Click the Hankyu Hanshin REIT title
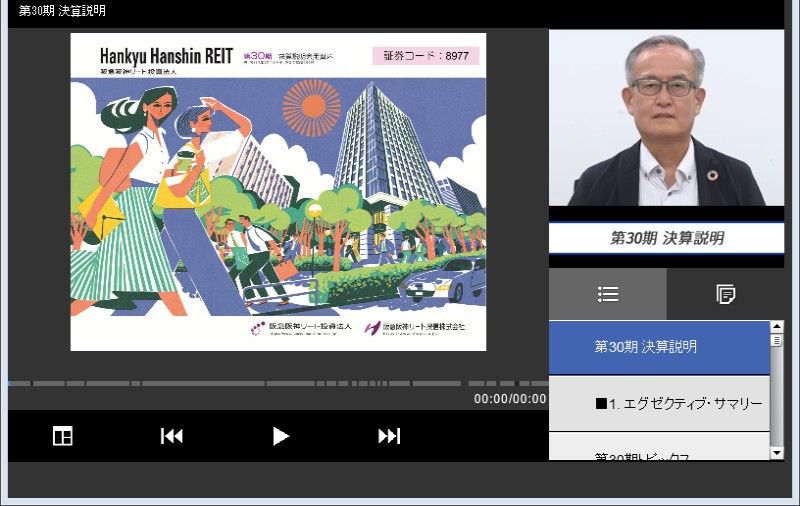 (166, 56)
